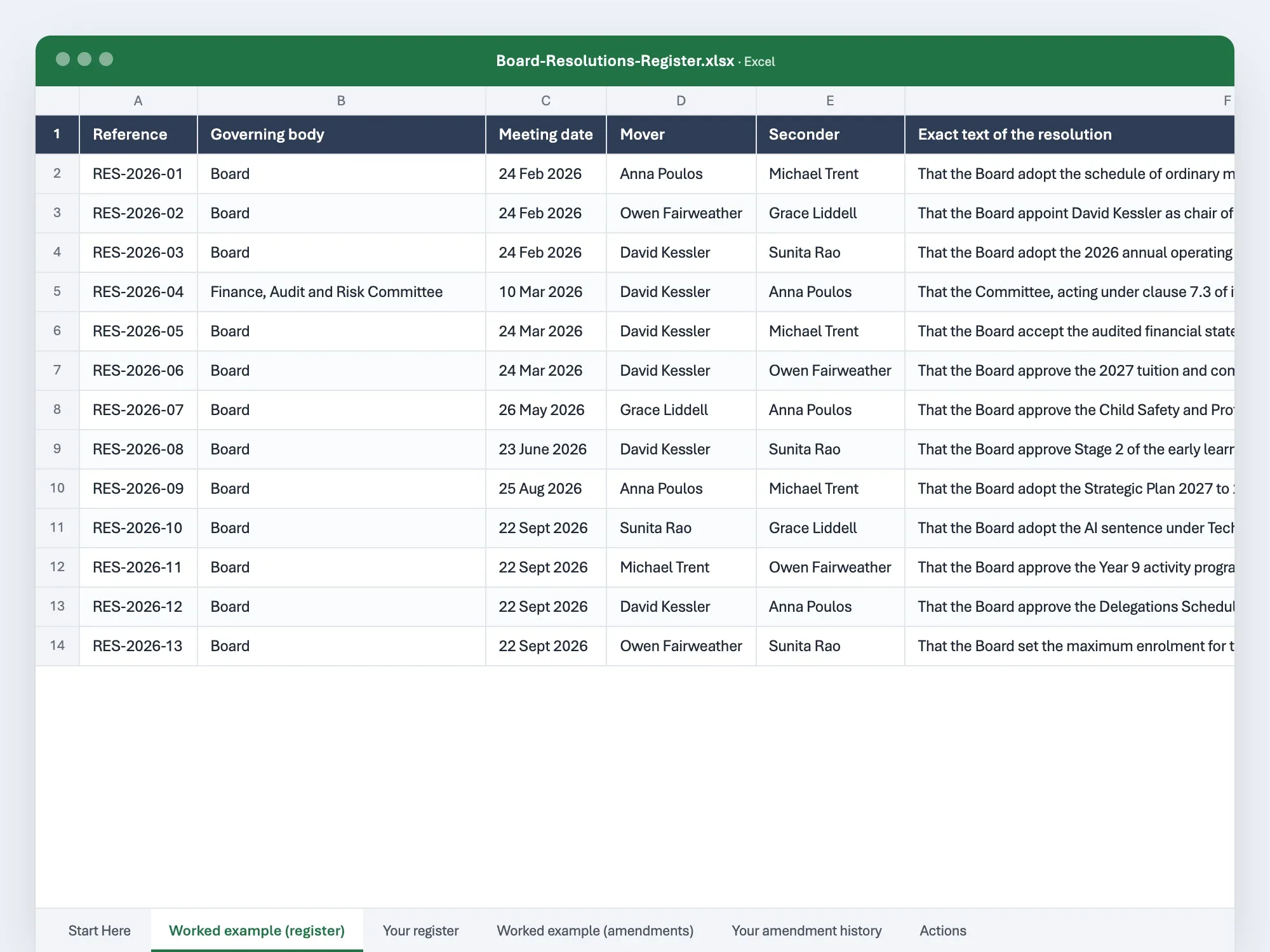Select cell RES-2026-04

(138, 291)
